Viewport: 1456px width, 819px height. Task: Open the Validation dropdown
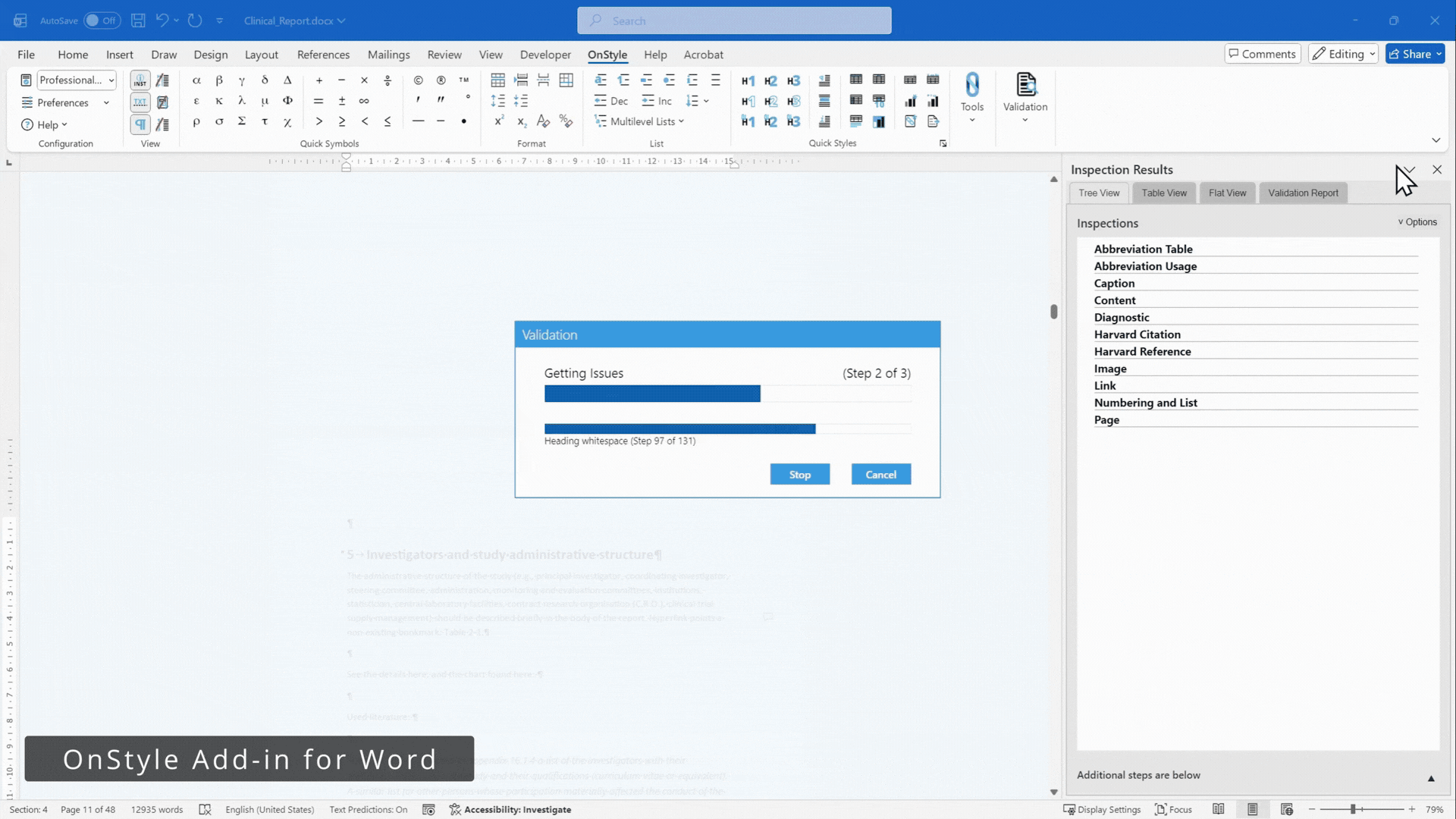1025,98
